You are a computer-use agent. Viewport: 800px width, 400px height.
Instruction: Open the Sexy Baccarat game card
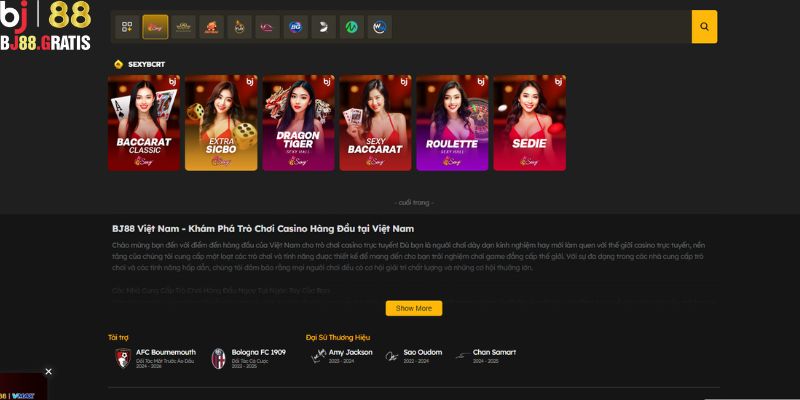point(375,123)
